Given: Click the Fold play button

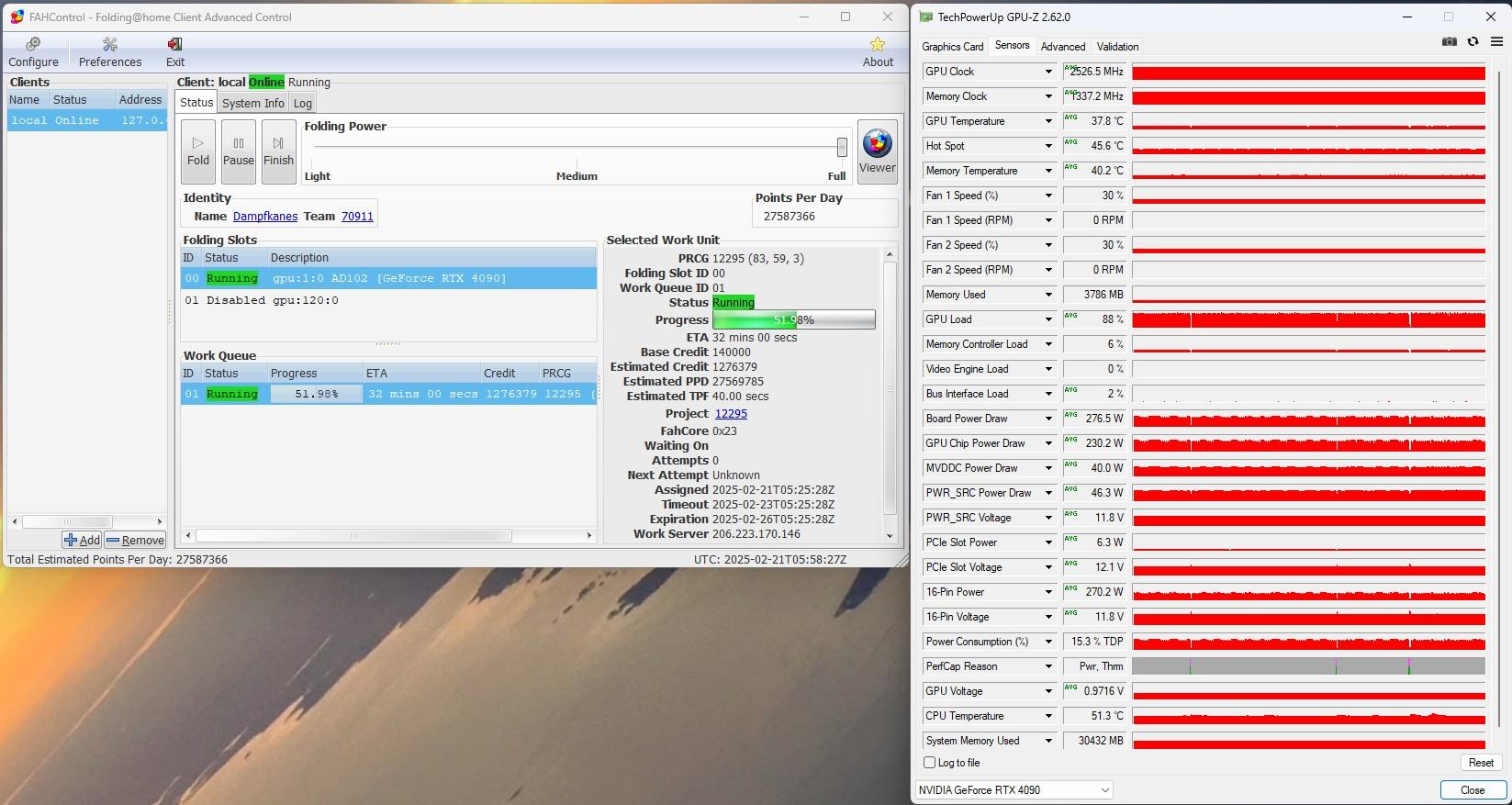Looking at the screenshot, I should click(198, 151).
